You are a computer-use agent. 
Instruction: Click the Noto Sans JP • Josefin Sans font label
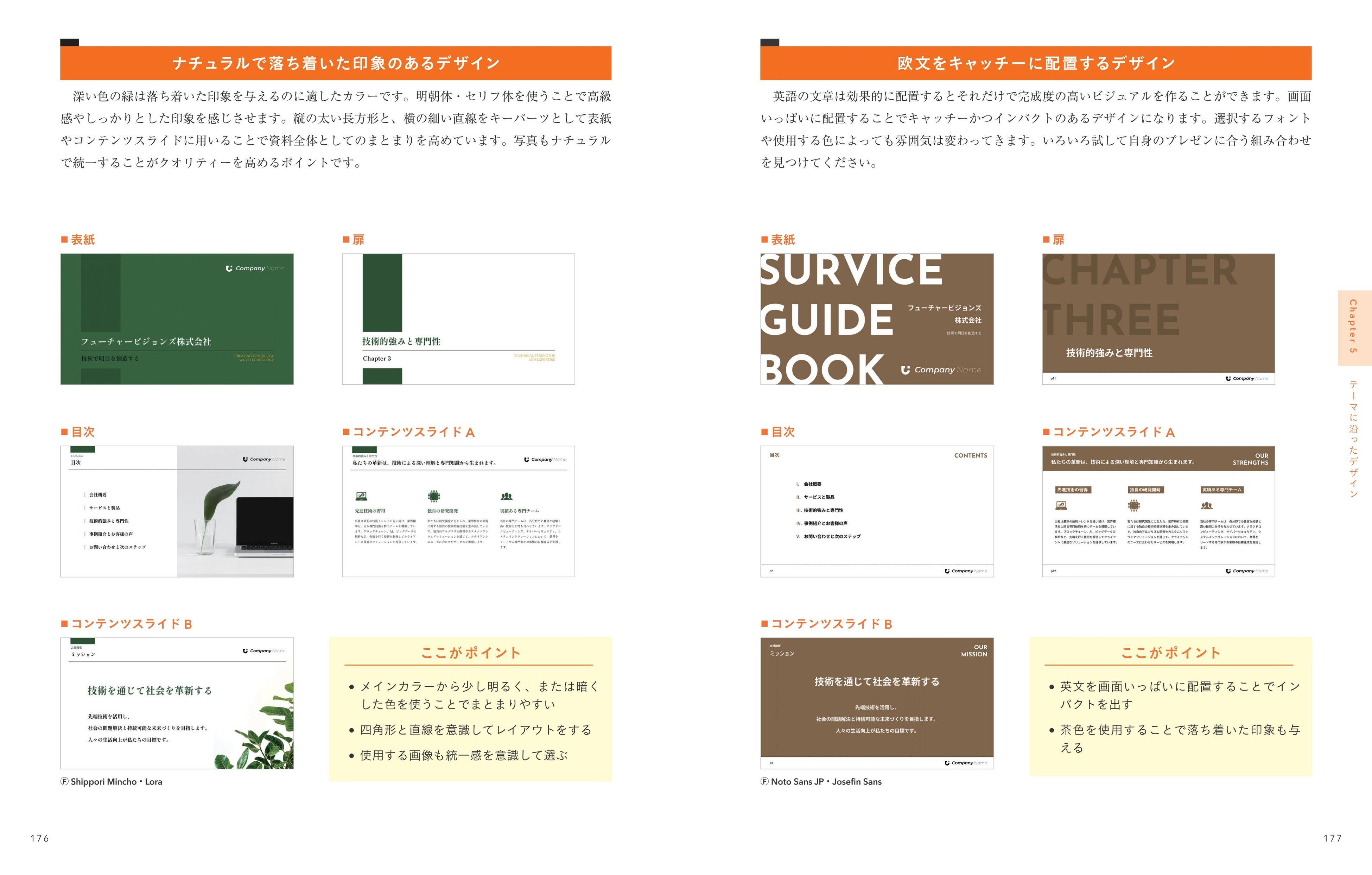coord(821,781)
